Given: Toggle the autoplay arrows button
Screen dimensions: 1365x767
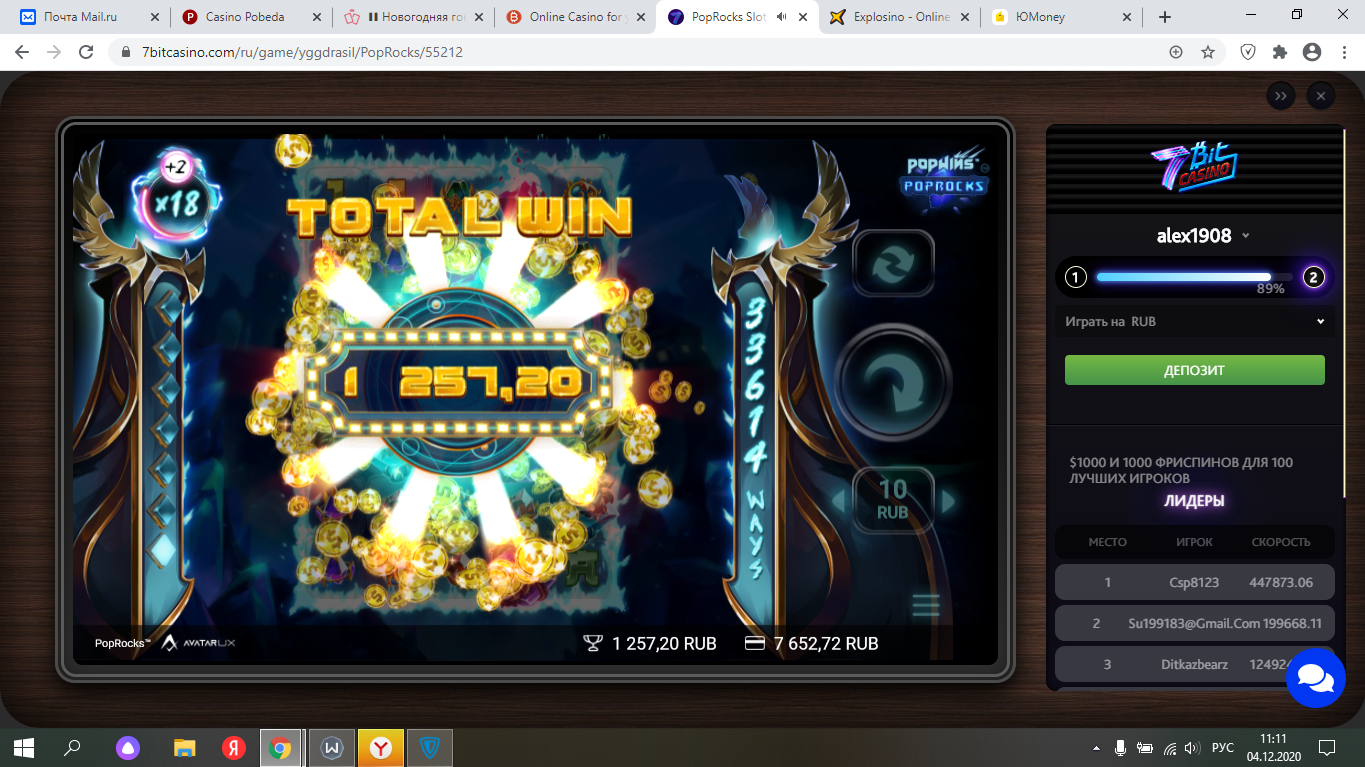Looking at the screenshot, I should click(x=893, y=263).
